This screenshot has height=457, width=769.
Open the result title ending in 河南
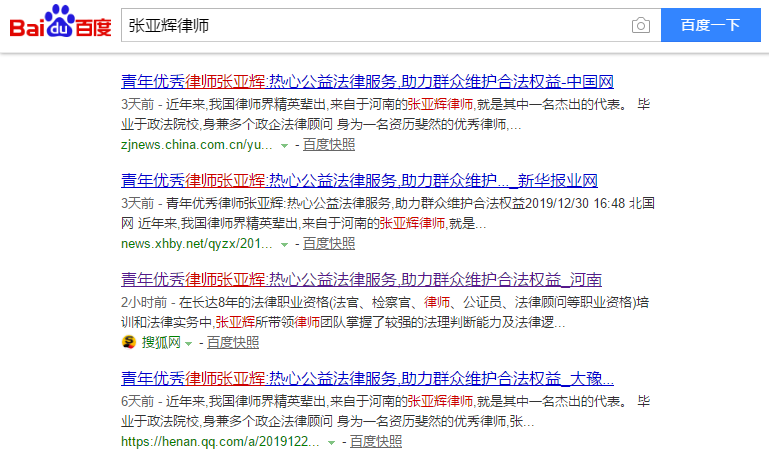coord(361,279)
